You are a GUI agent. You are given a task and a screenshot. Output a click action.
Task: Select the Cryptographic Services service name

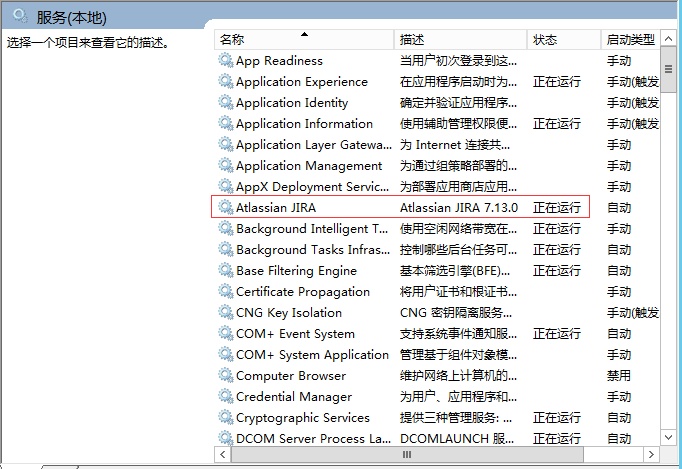[303, 418]
